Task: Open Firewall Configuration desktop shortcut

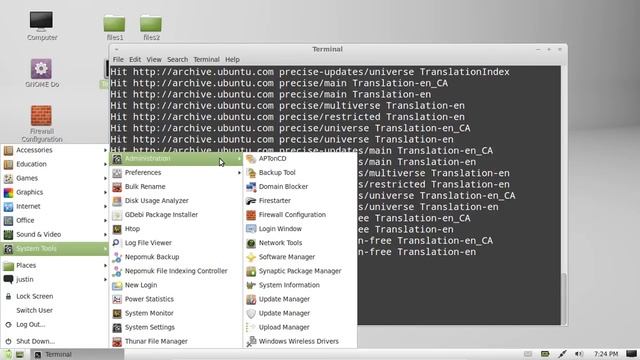Action: pos(42,124)
